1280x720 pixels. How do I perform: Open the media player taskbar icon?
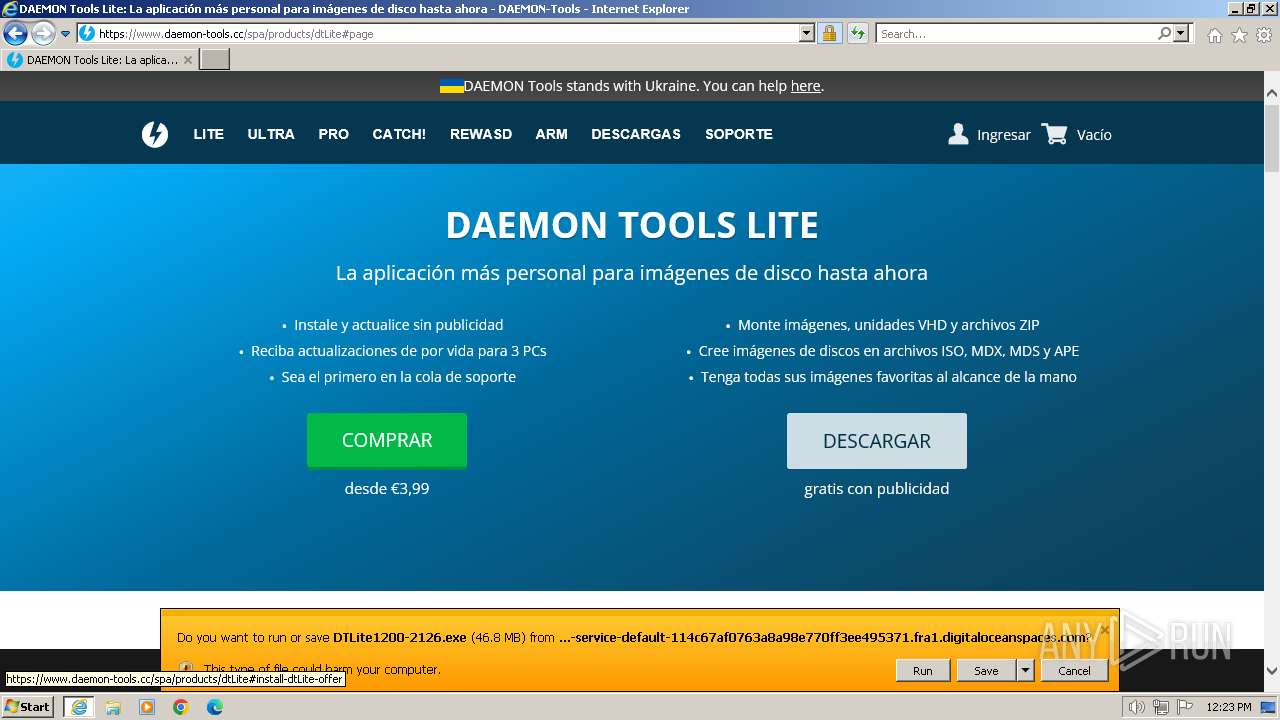coord(147,707)
